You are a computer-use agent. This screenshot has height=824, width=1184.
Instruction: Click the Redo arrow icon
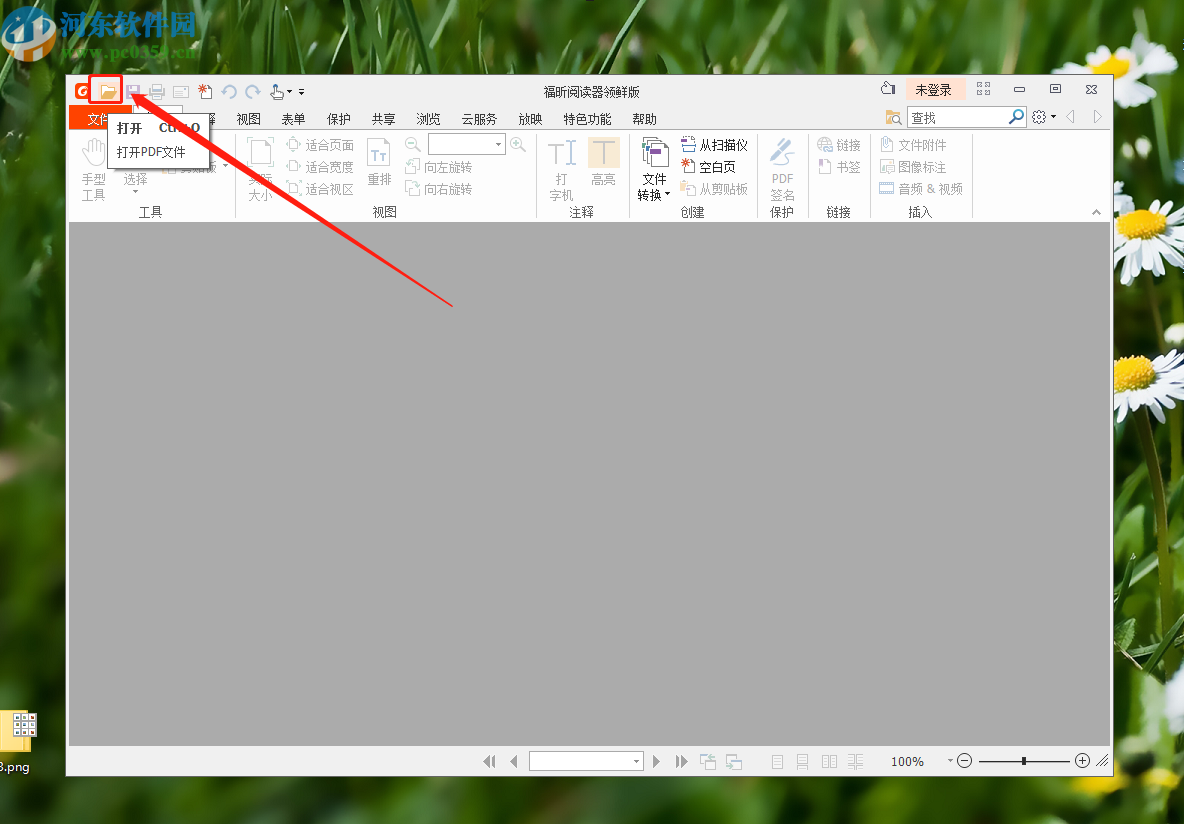(x=253, y=92)
